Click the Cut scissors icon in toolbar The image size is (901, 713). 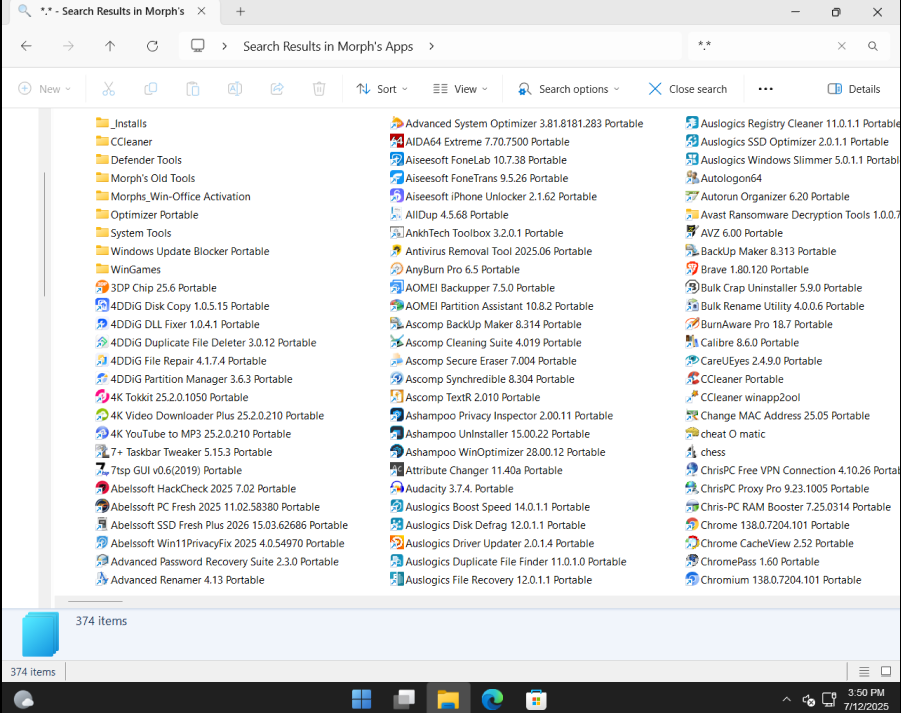(108, 89)
